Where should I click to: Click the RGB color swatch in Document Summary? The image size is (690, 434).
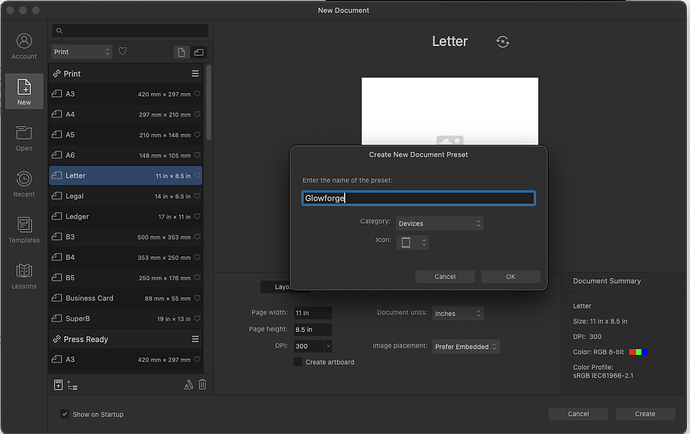click(x=638, y=352)
